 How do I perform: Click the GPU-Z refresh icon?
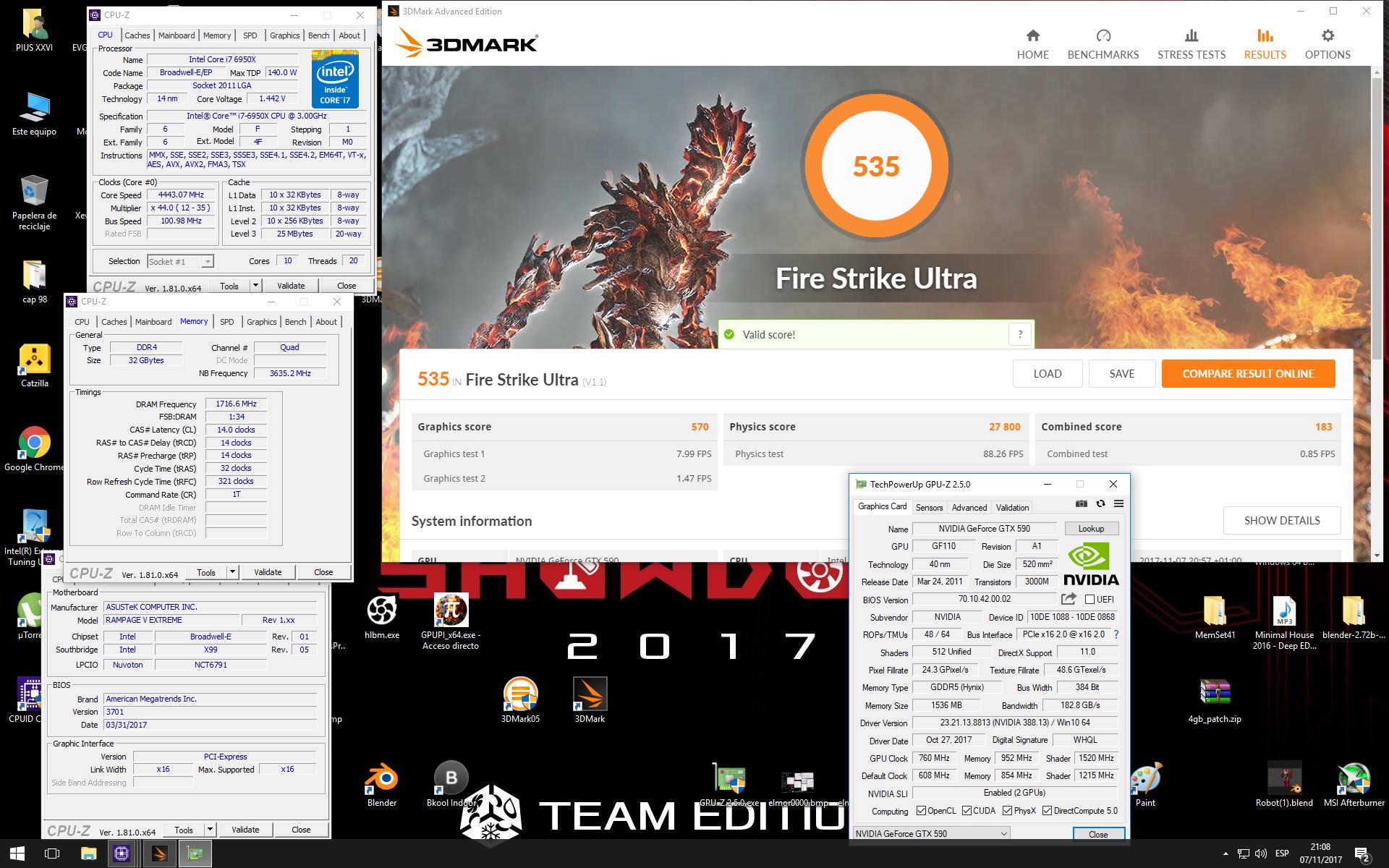tap(1100, 503)
